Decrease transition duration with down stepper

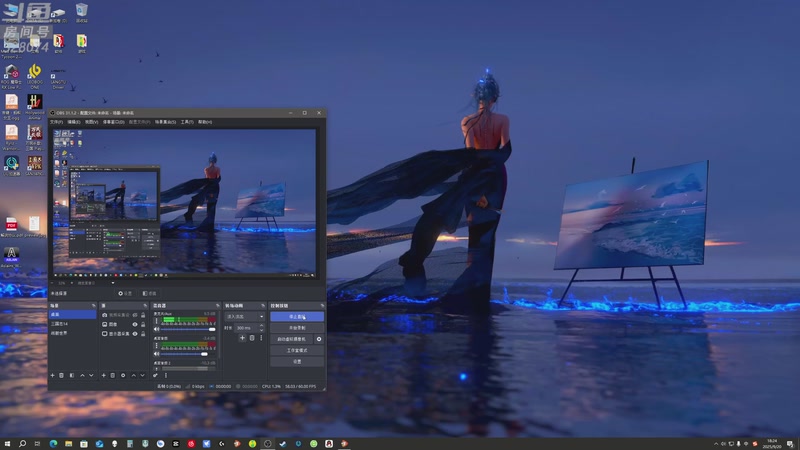pos(262,330)
